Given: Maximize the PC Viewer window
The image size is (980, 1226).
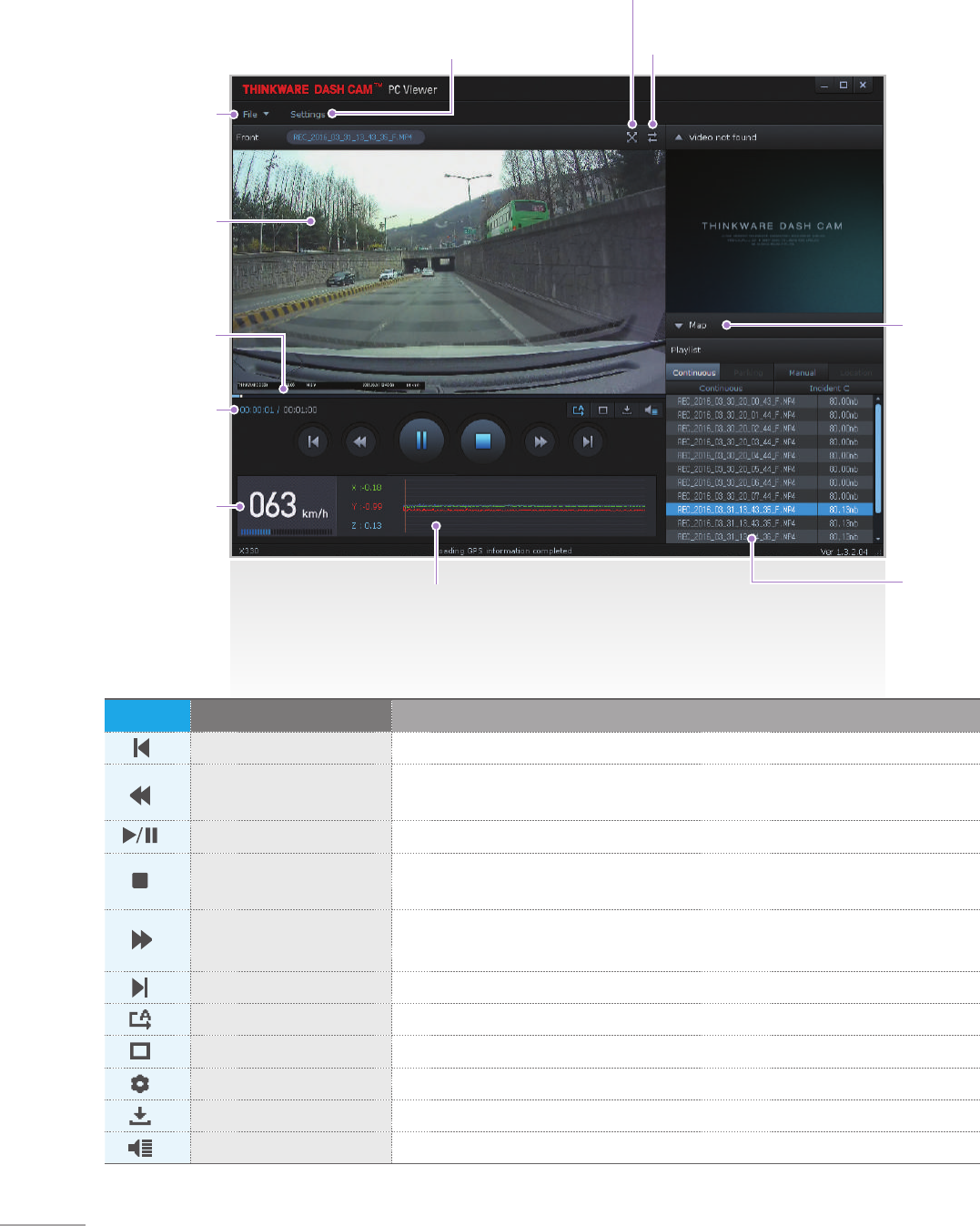Looking at the screenshot, I should tap(844, 86).
